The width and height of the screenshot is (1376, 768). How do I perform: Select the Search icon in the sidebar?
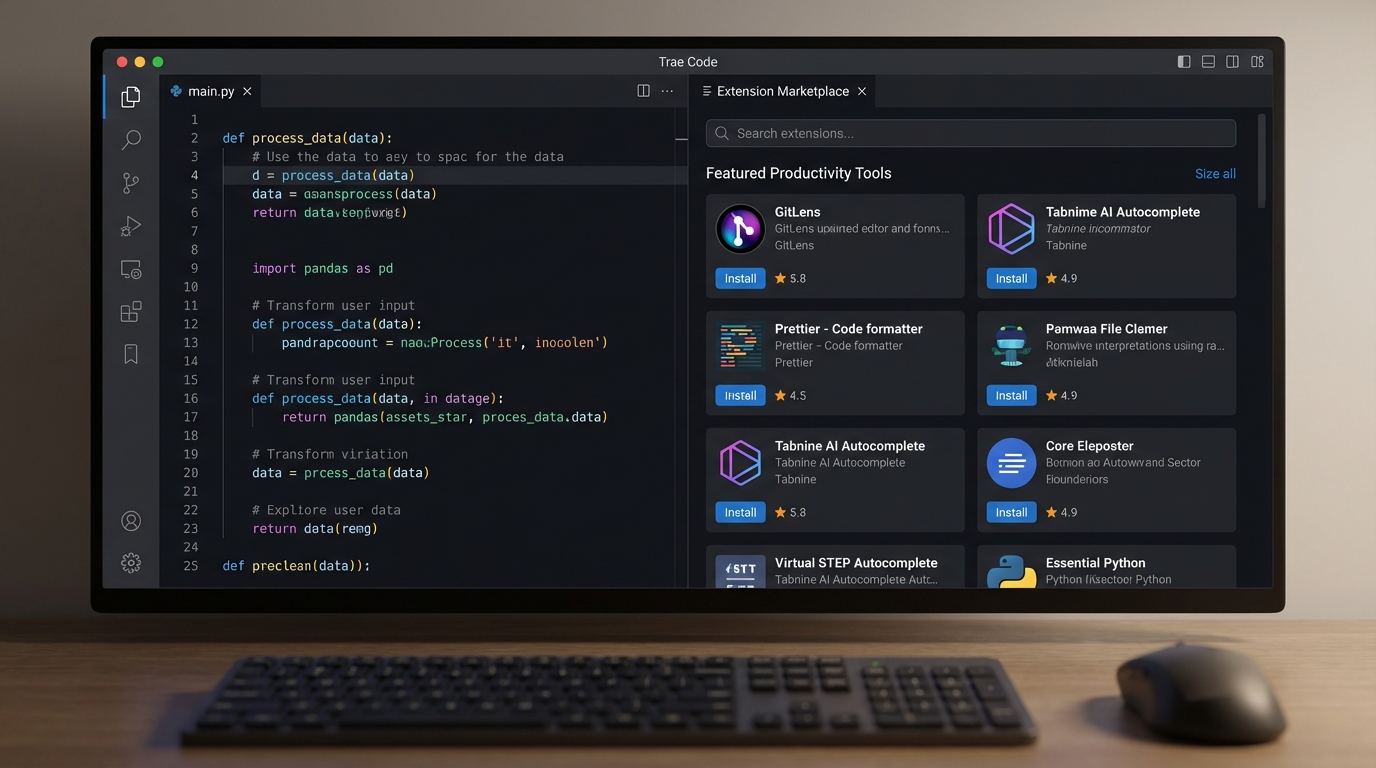click(x=130, y=139)
